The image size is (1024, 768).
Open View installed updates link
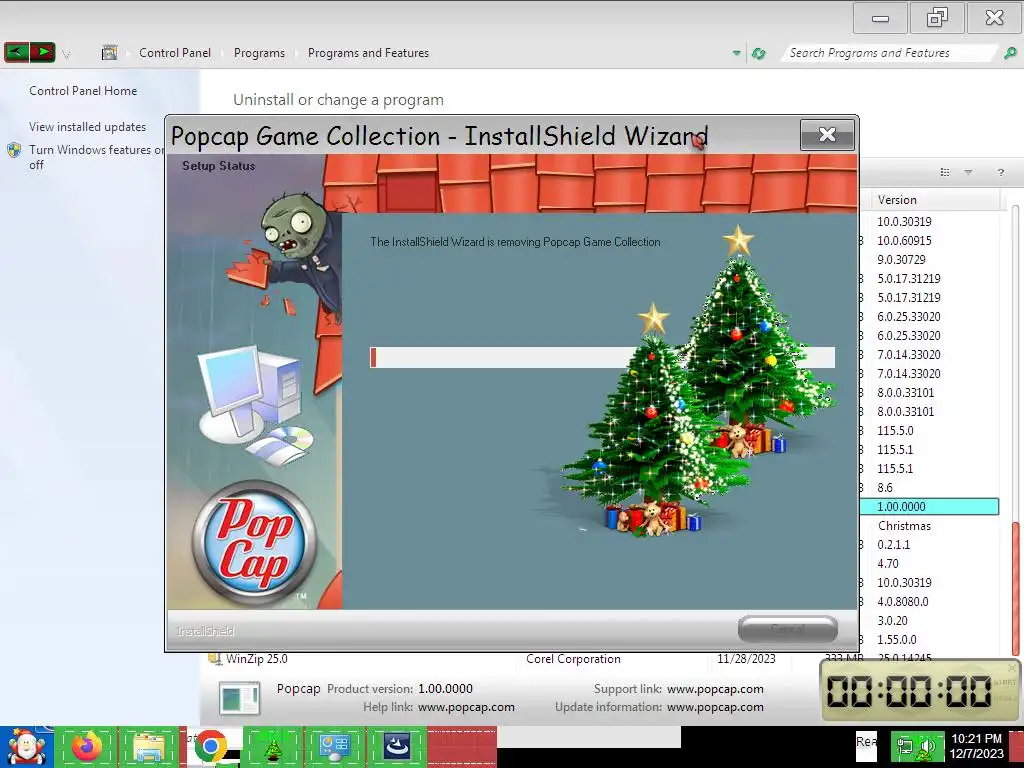pyautogui.click(x=88, y=127)
